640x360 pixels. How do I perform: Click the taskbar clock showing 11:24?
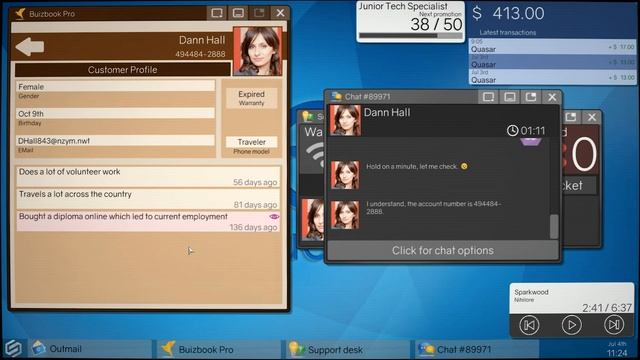(x=617, y=353)
